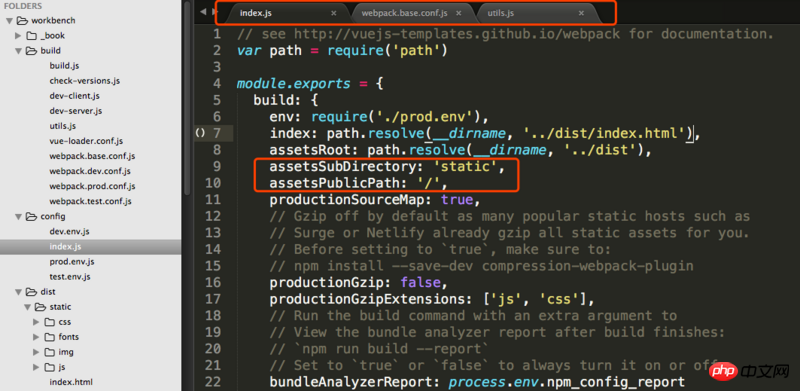The height and width of the screenshot is (391, 800).
Task: Click the static folder icon
Action: tap(40, 307)
